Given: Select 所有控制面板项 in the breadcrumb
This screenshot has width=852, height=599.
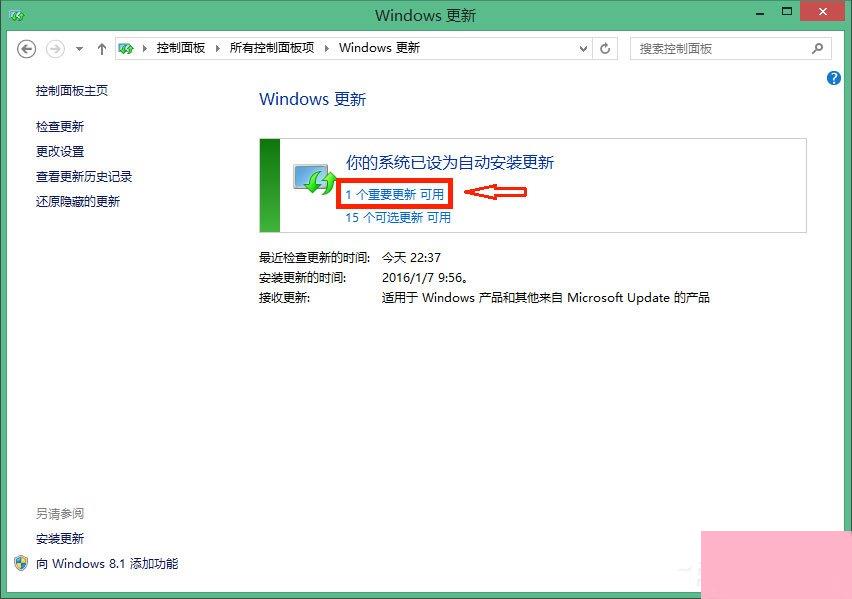Looking at the screenshot, I should tap(272, 48).
